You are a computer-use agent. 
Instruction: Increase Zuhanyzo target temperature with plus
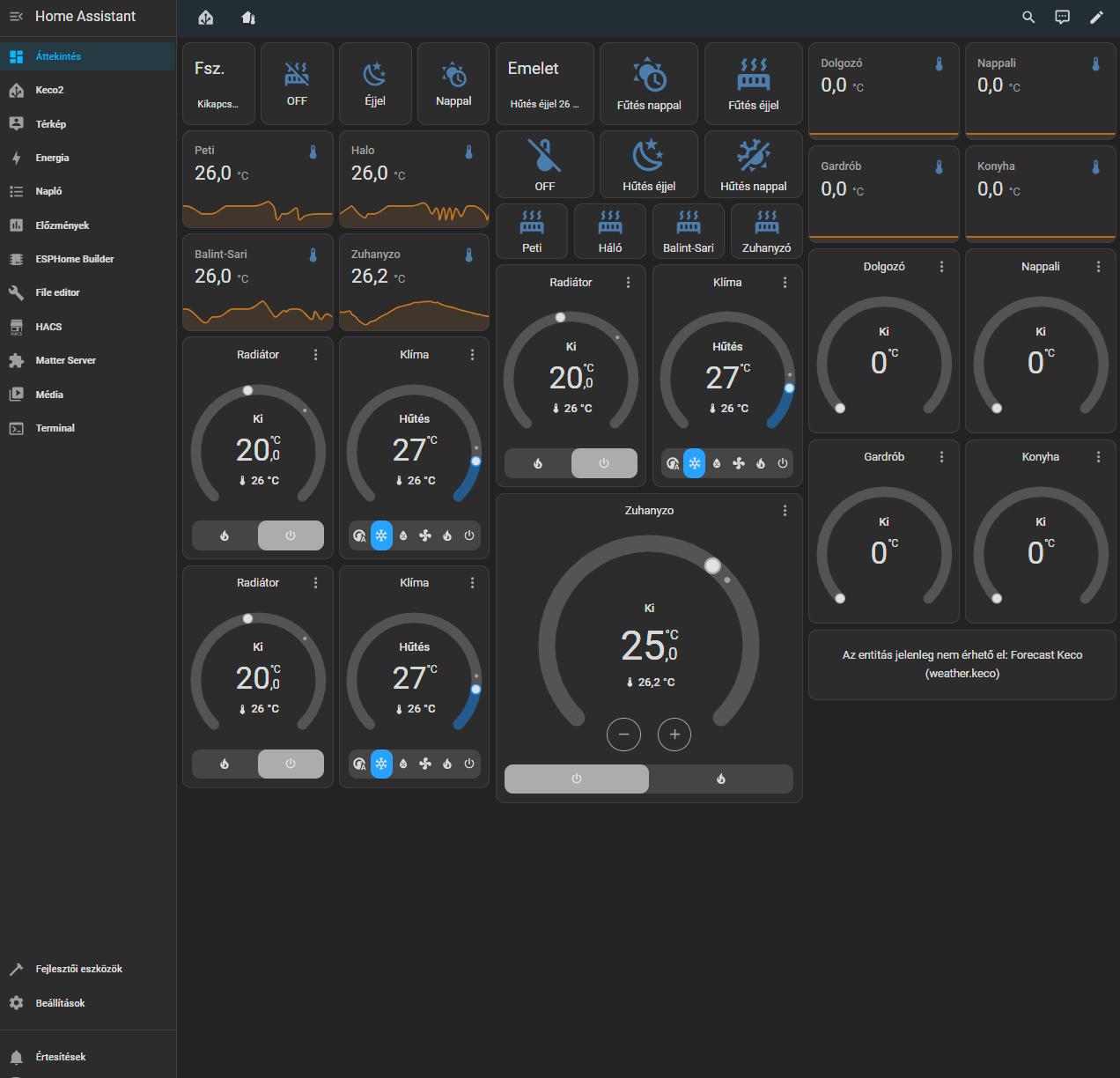point(674,735)
